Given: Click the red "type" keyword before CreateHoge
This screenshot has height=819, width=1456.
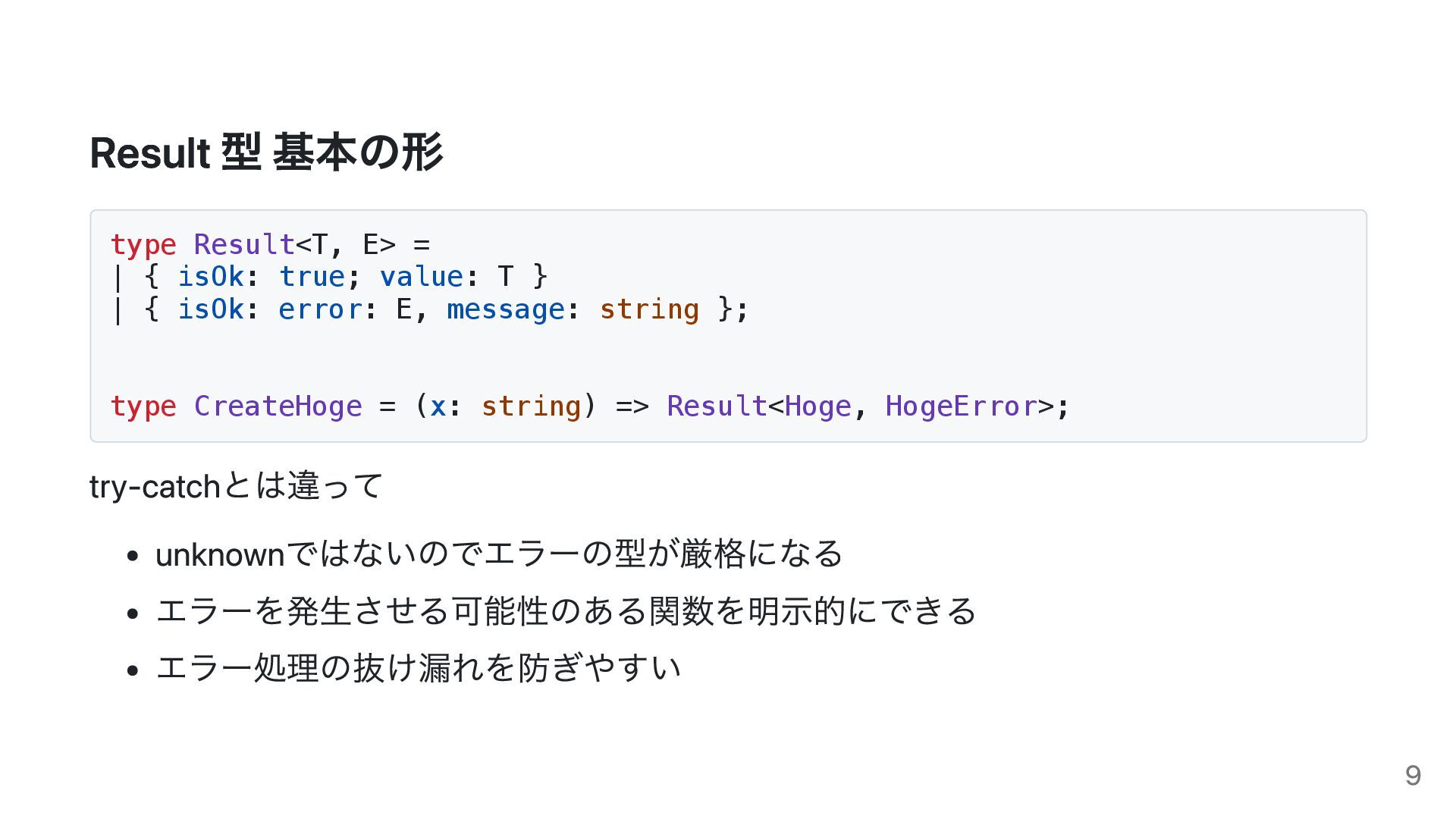Looking at the screenshot, I should pyautogui.click(x=143, y=406).
